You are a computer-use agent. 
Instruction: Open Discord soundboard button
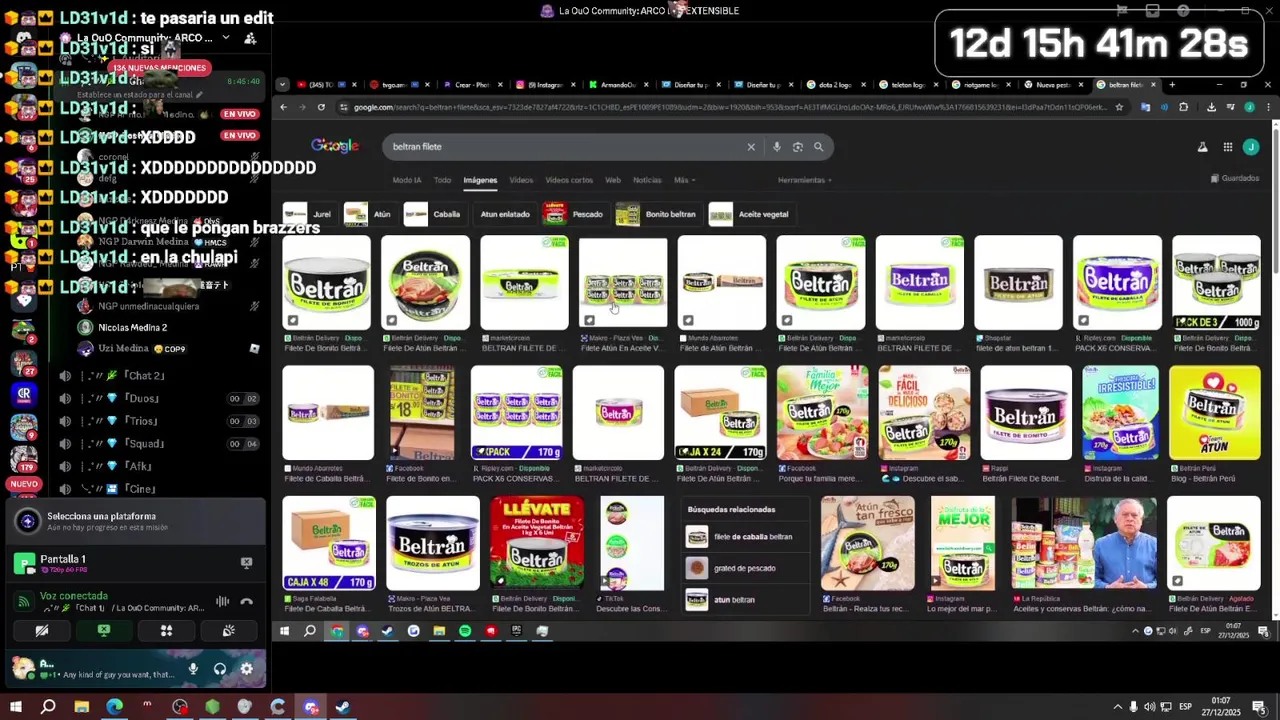(x=228, y=631)
